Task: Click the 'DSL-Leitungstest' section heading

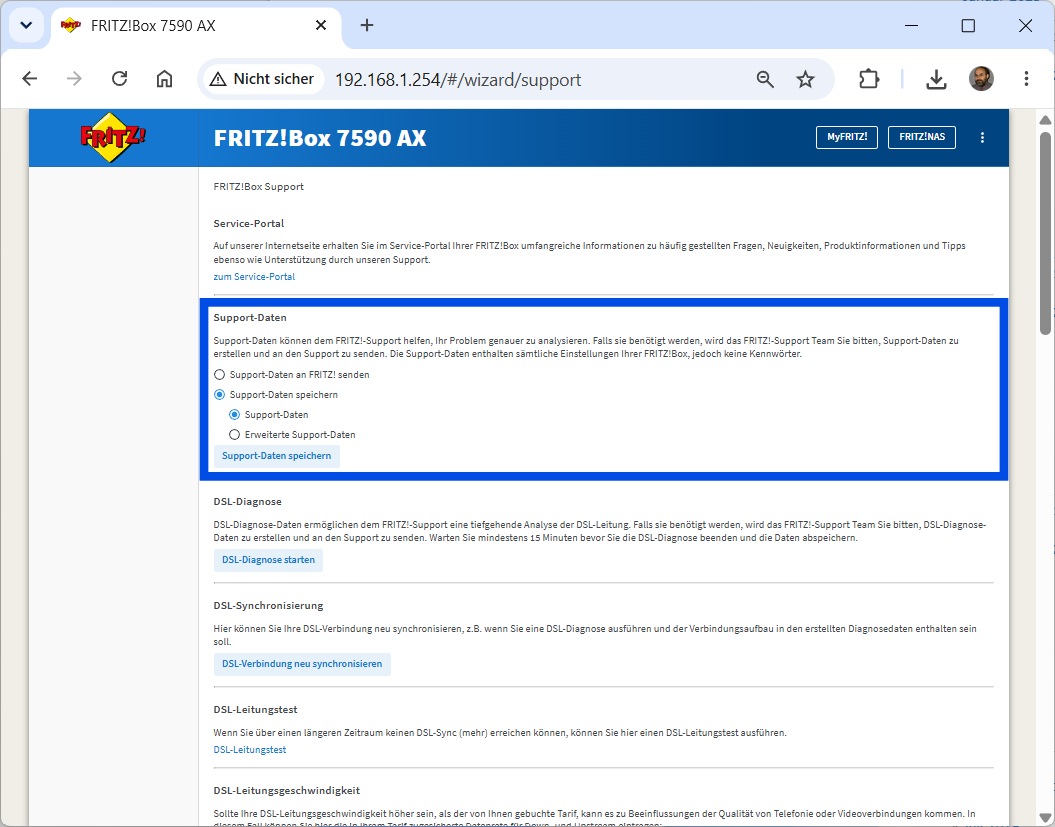Action: [x=255, y=710]
